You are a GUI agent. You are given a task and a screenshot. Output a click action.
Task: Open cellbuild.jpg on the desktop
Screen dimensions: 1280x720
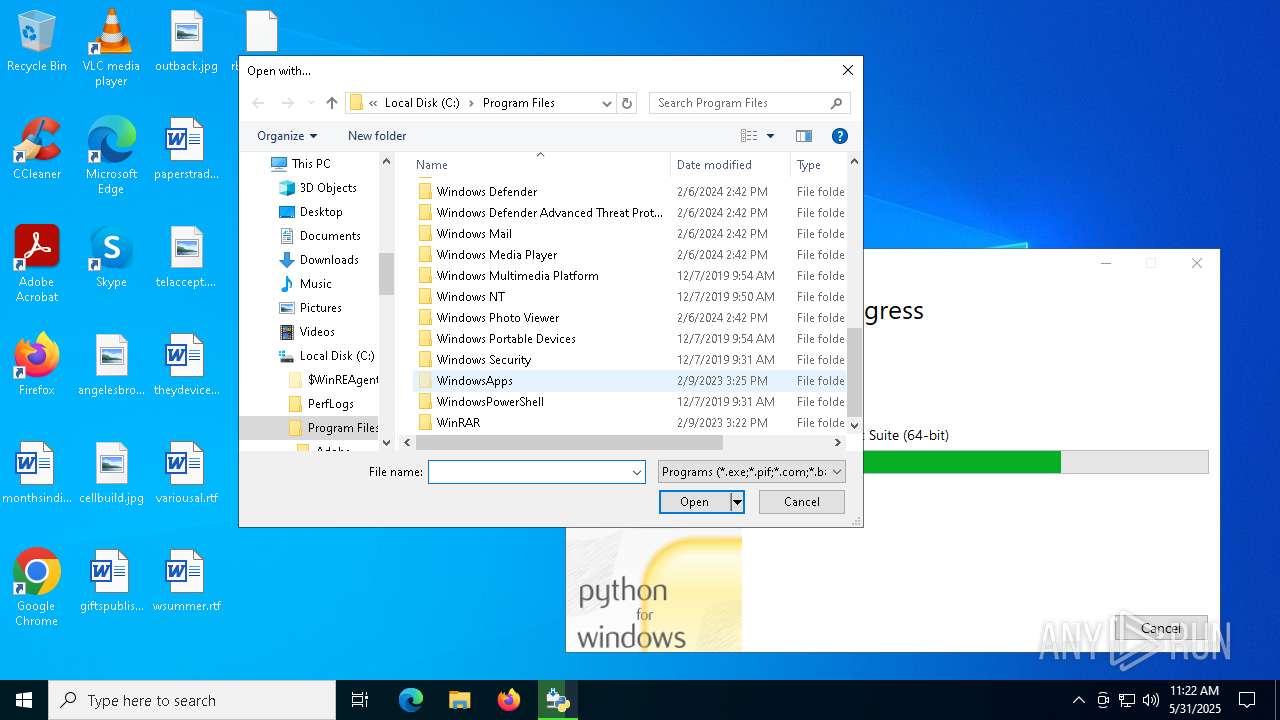[111, 473]
